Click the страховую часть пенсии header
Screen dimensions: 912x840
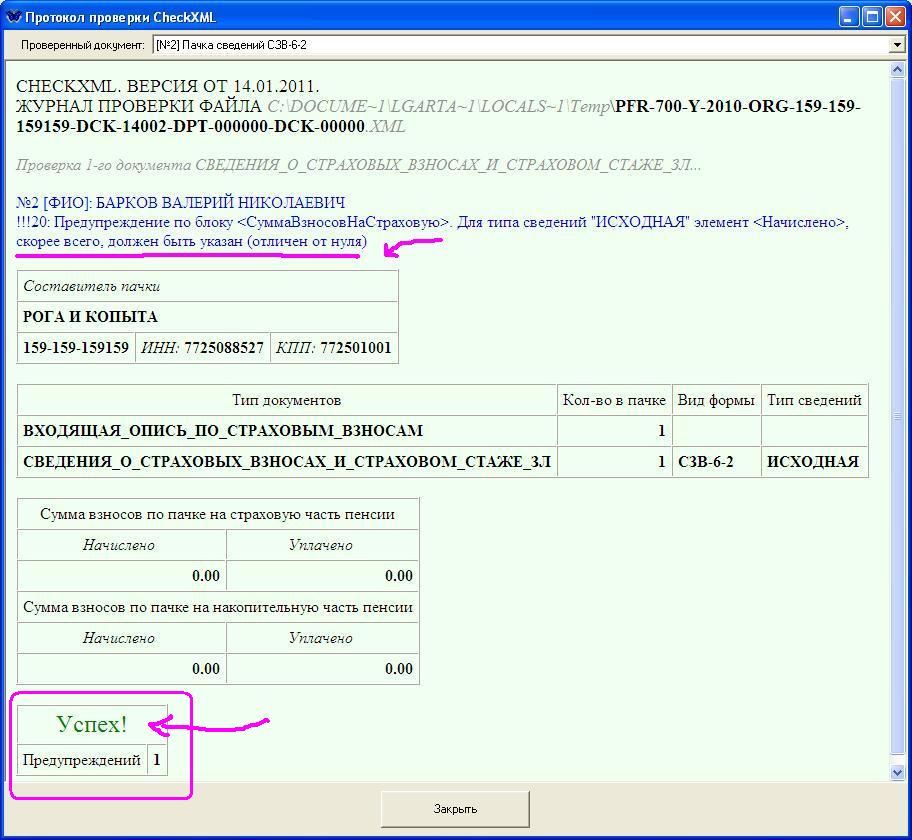(x=218, y=514)
